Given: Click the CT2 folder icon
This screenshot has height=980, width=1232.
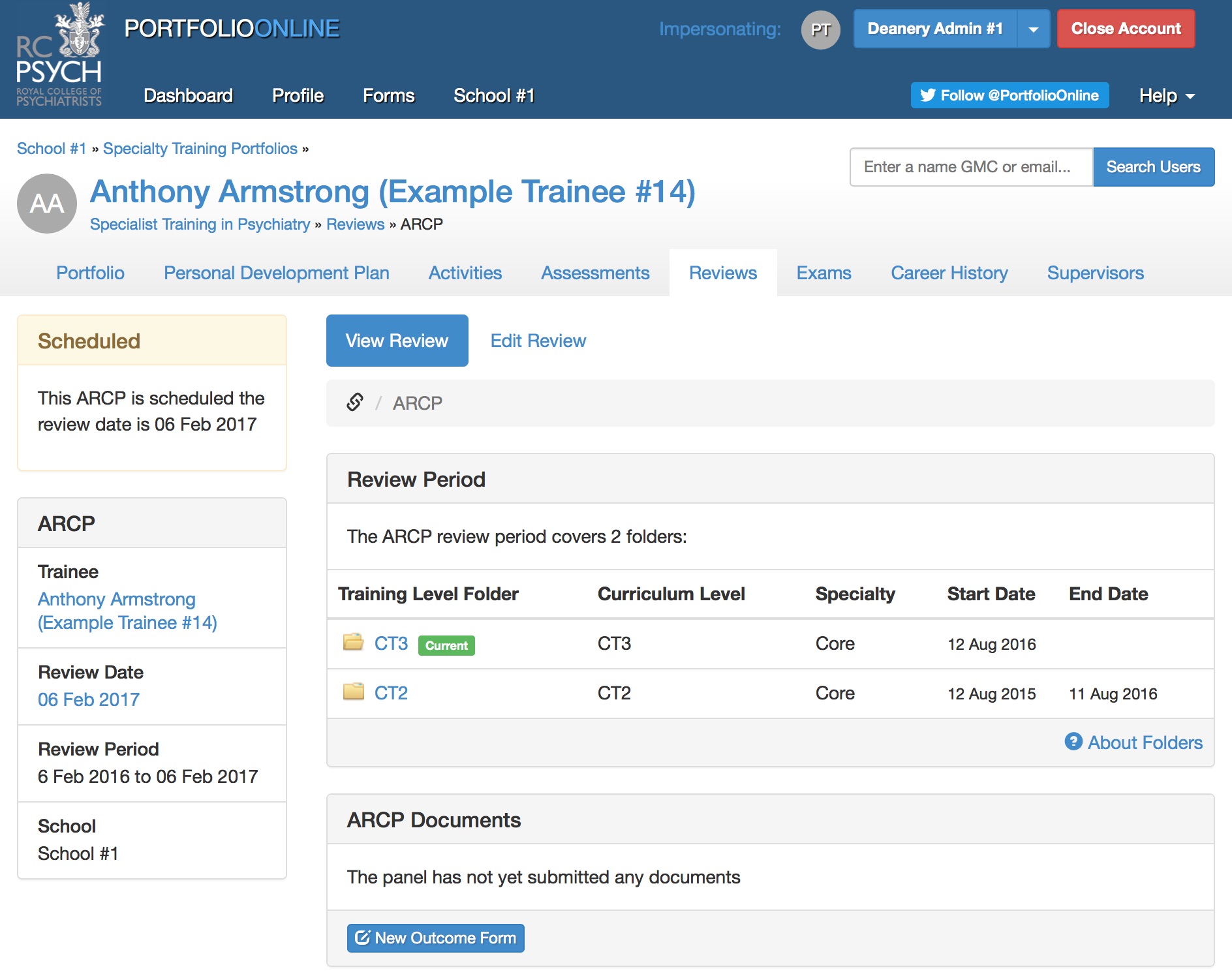Looking at the screenshot, I should (353, 692).
